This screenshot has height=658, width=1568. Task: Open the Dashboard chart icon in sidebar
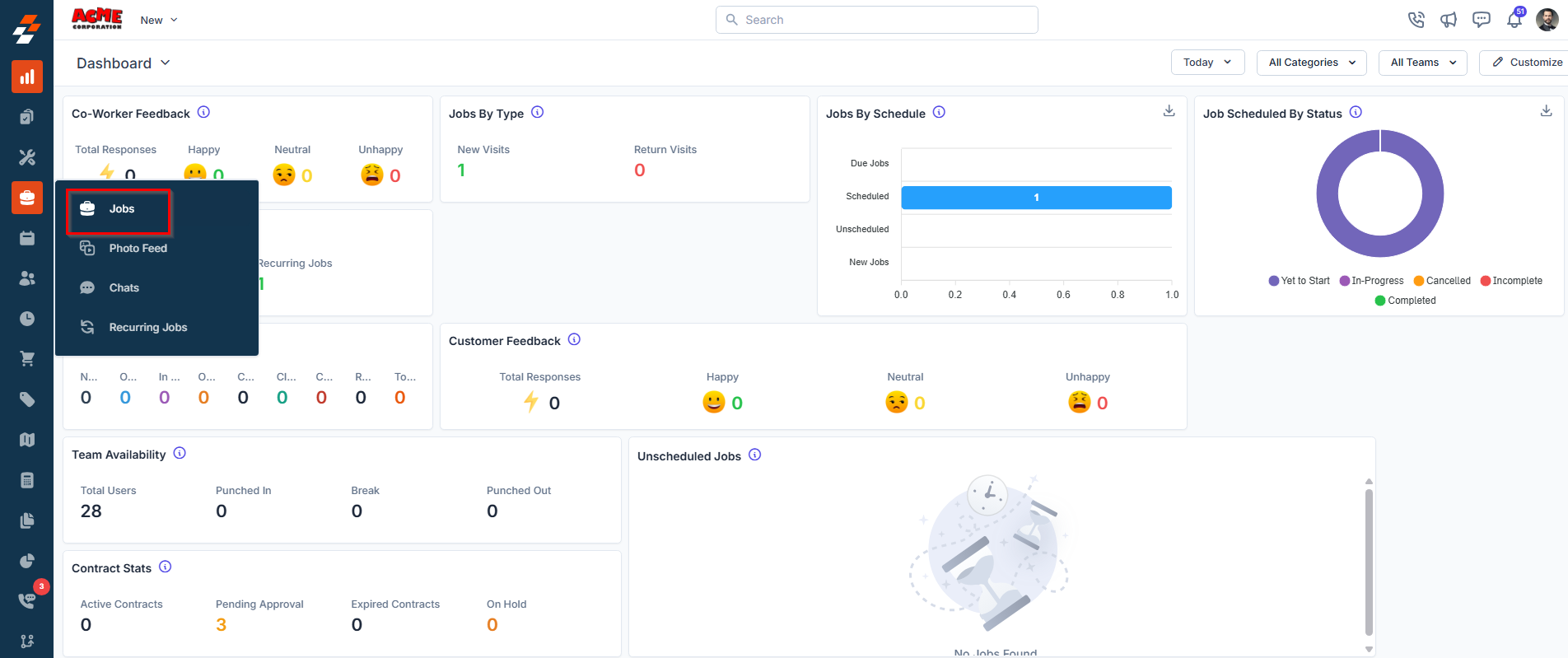point(27,77)
